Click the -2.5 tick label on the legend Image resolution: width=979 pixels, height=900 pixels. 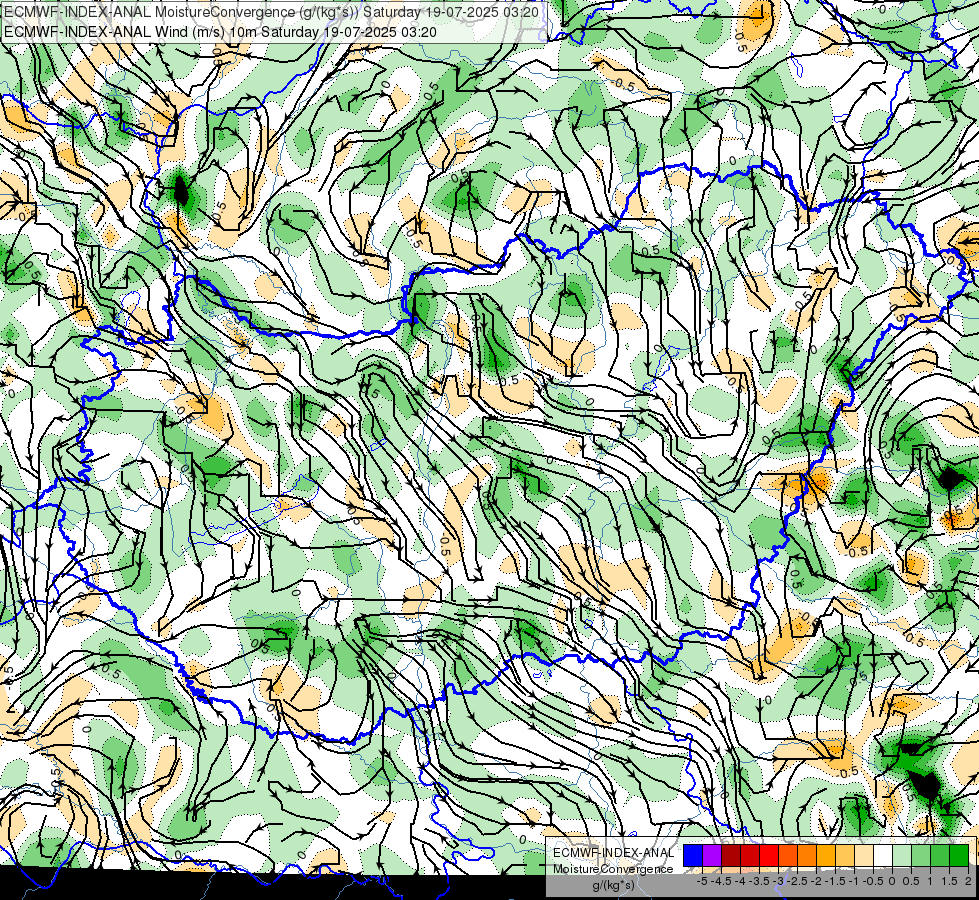(x=797, y=881)
